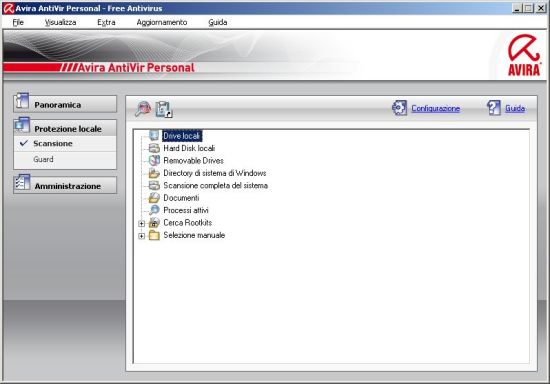Click the Panoramica sidebar icon
The image size is (550, 384).
22,102
